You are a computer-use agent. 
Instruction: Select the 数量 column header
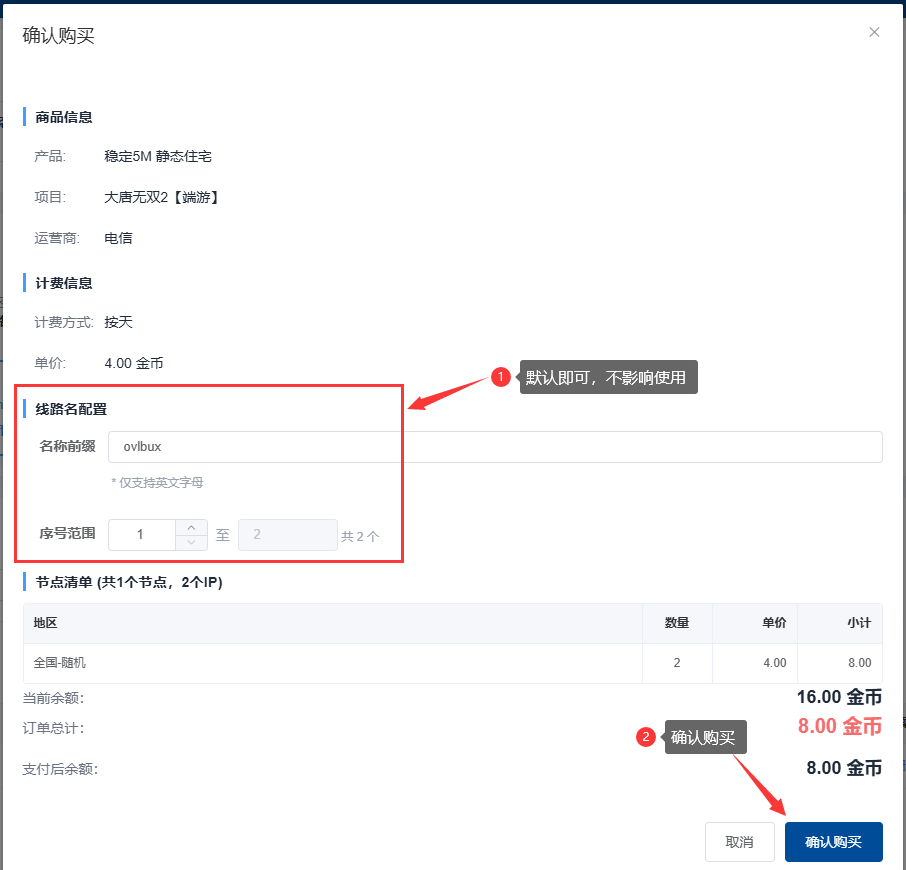[x=677, y=623]
